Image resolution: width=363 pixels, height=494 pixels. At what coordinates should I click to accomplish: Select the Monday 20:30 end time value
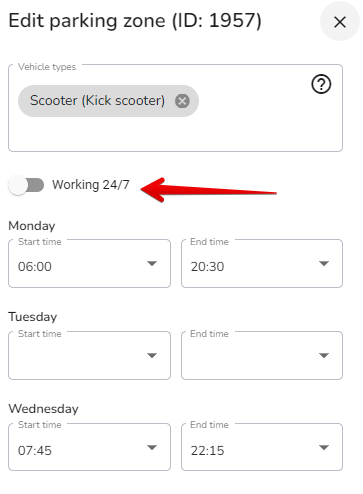pos(207,267)
